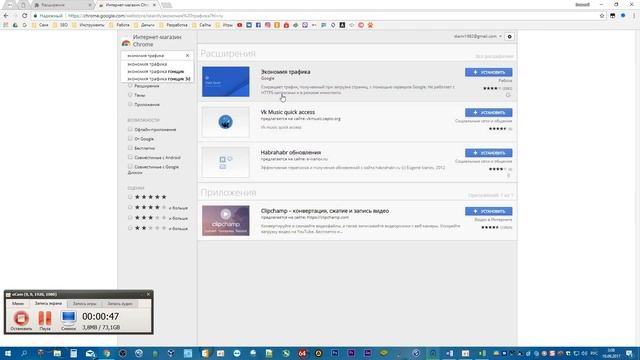Click the volume icon in the system tray

click(585, 353)
